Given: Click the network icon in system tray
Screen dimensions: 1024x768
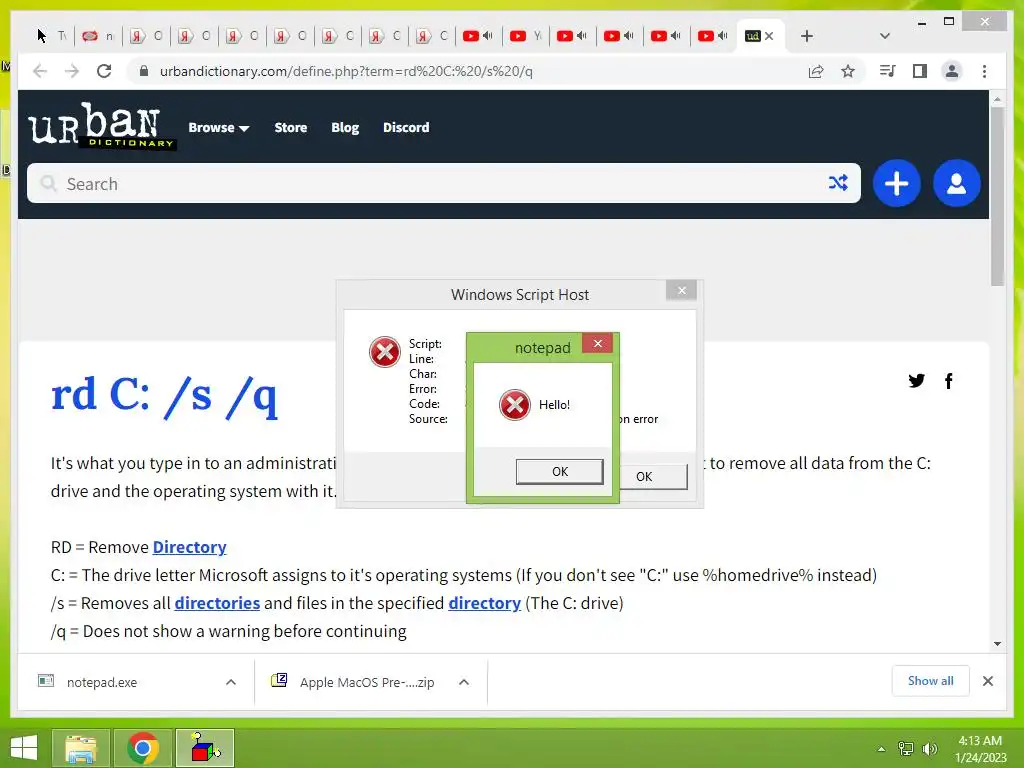Looking at the screenshot, I should click(x=906, y=748).
